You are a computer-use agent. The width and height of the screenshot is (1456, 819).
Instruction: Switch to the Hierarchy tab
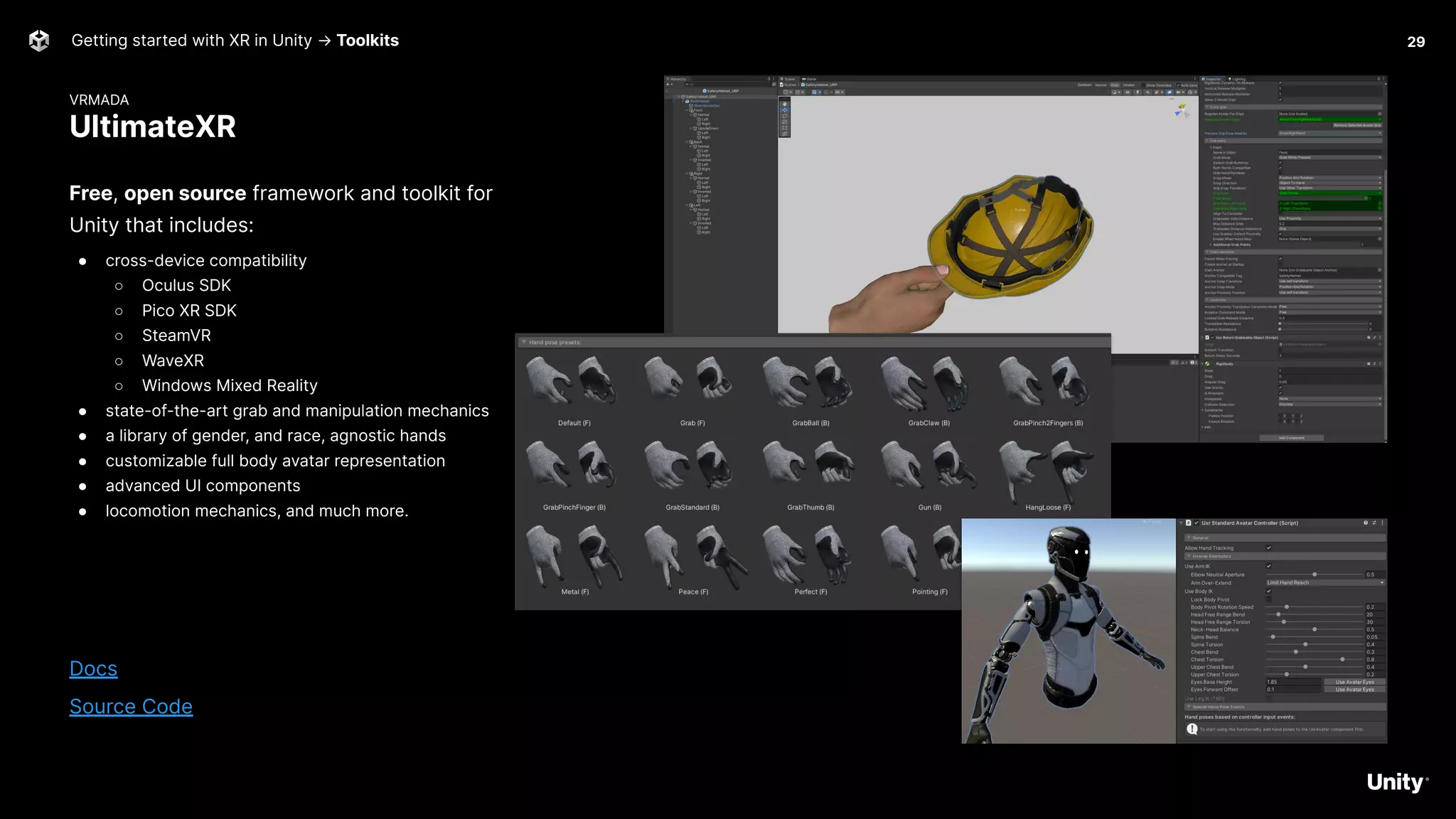(677, 79)
